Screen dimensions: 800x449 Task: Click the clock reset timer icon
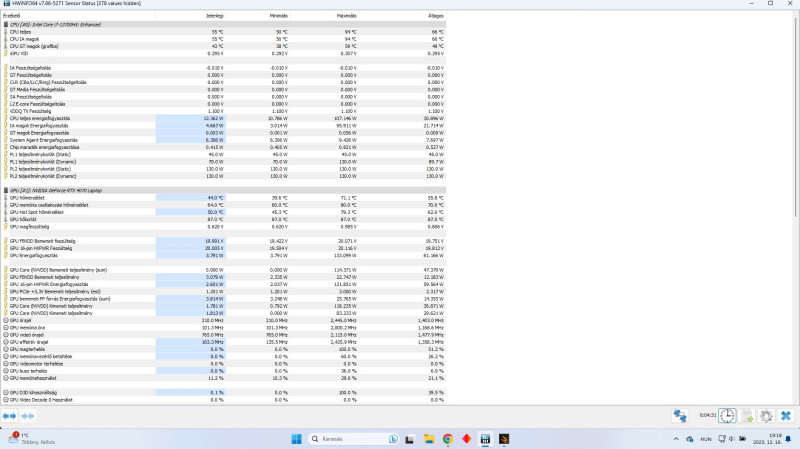click(727, 416)
